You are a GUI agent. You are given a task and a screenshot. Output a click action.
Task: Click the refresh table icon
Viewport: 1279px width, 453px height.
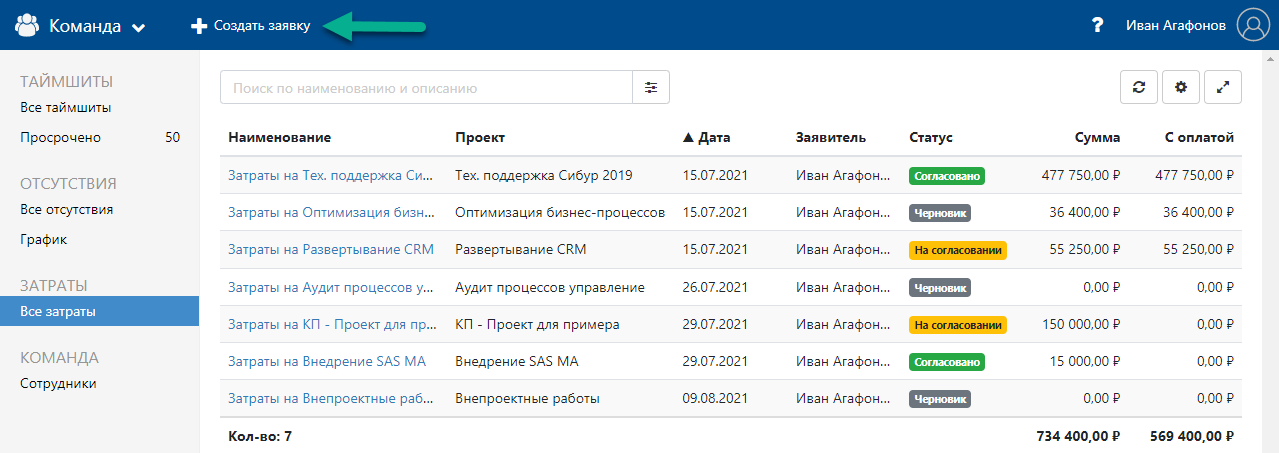(x=1138, y=87)
